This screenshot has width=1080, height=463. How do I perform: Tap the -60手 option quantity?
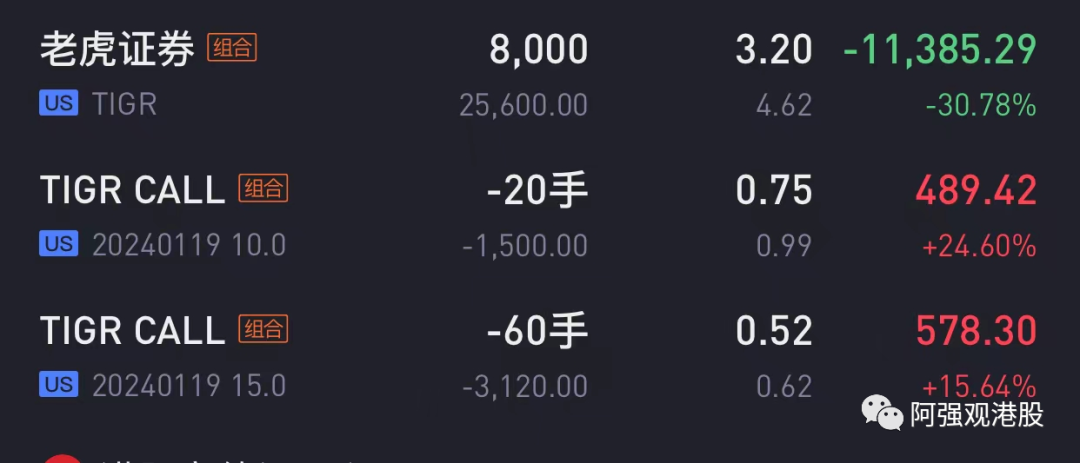[537, 330]
